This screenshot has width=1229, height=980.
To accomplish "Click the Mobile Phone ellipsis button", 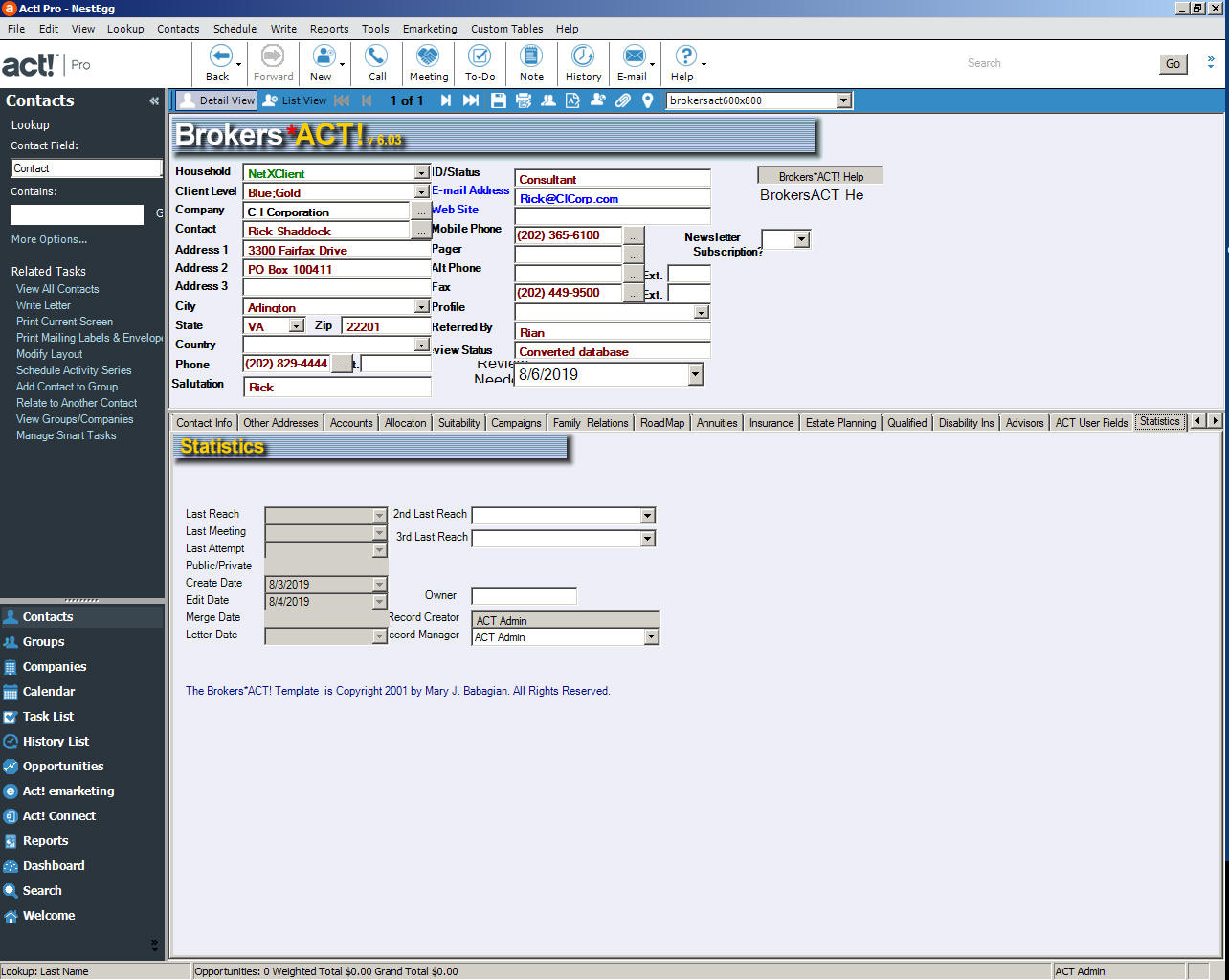I will pyautogui.click(x=634, y=235).
